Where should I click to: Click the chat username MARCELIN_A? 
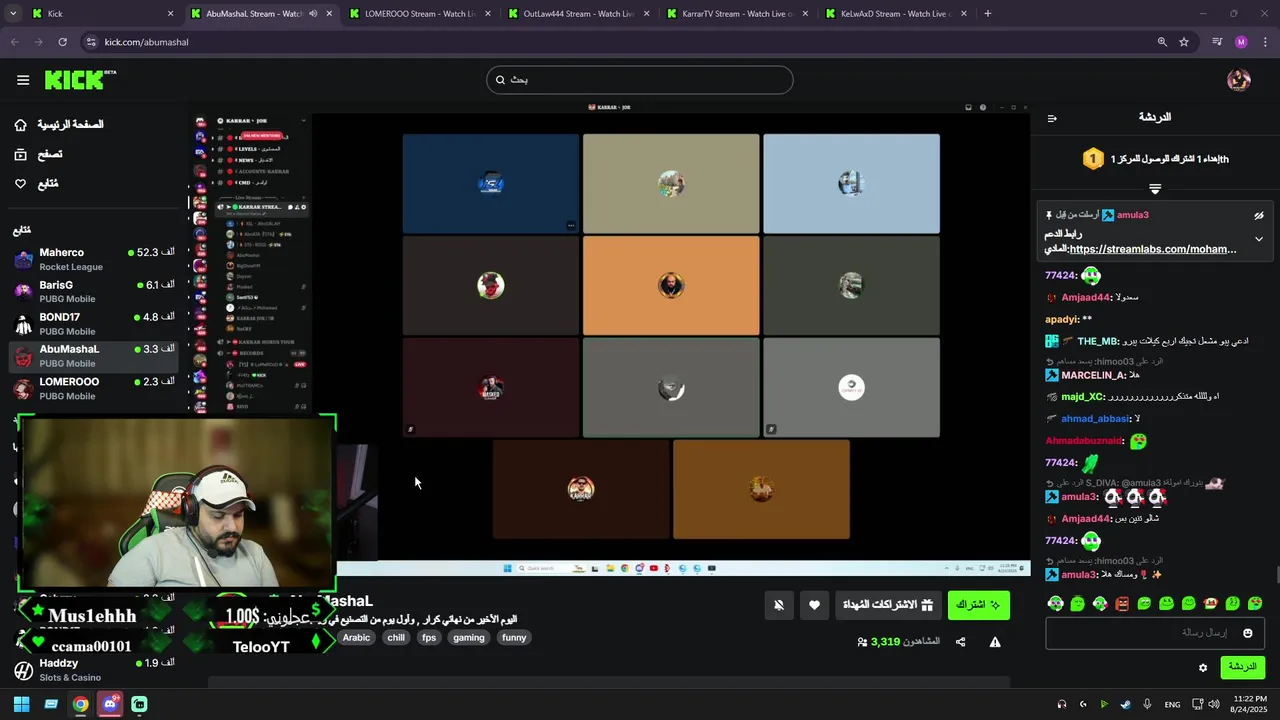[1093, 375]
